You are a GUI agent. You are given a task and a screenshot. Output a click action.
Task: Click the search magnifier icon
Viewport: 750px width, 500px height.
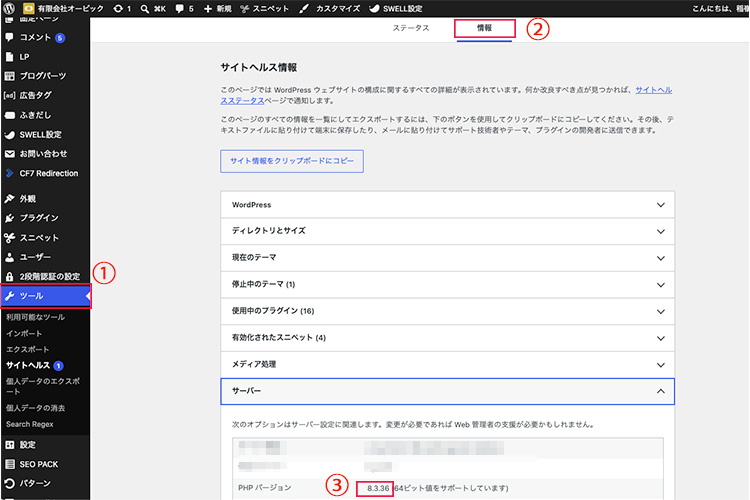pyautogui.click(x=144, y=9)
